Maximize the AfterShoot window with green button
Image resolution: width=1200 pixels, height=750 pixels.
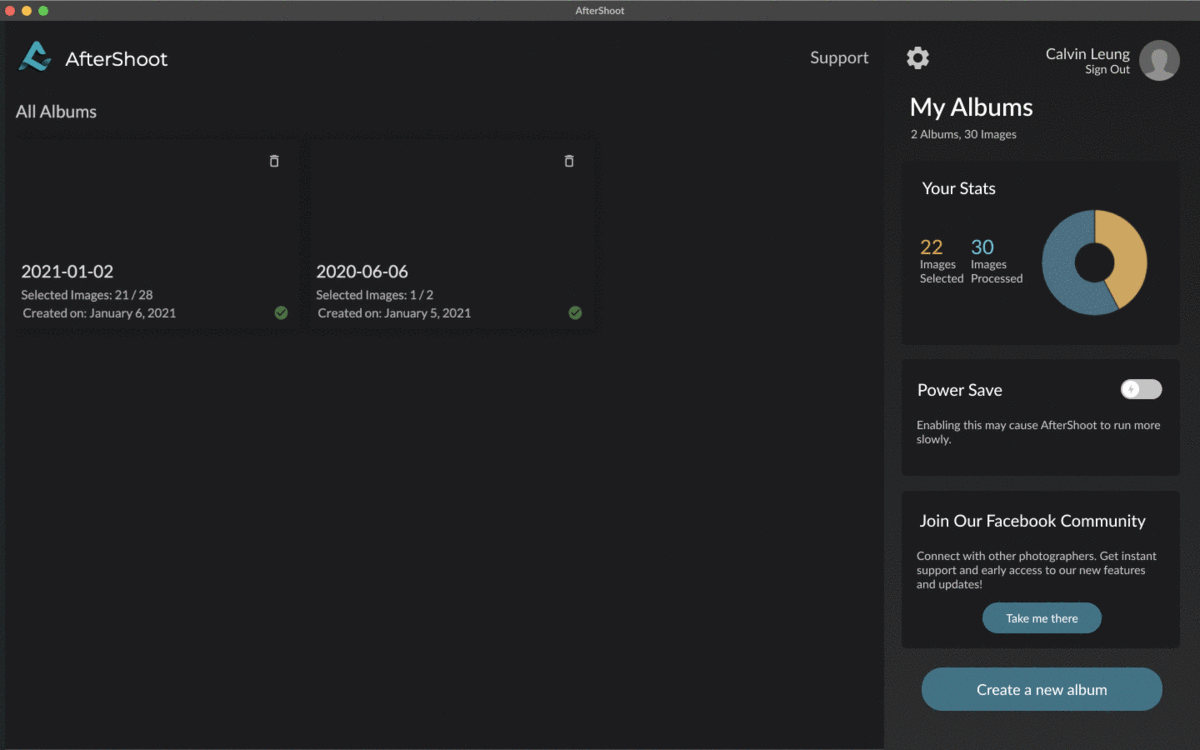(x=43, y=10)
